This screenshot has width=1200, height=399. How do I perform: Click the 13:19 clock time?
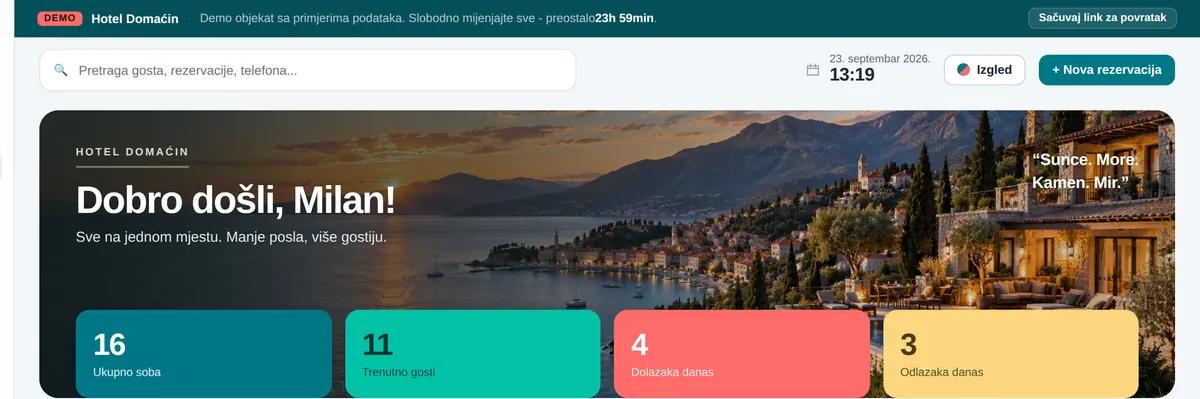(852, 75)
